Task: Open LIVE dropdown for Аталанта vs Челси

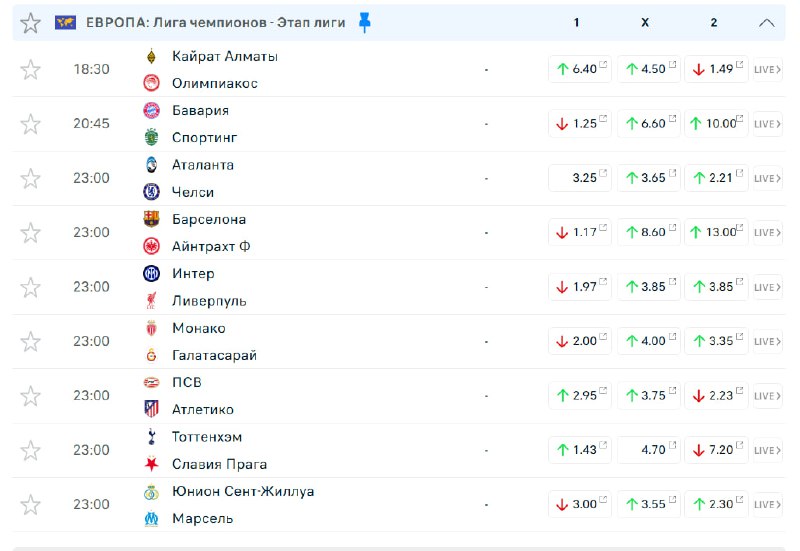Action: click(766, 178)
